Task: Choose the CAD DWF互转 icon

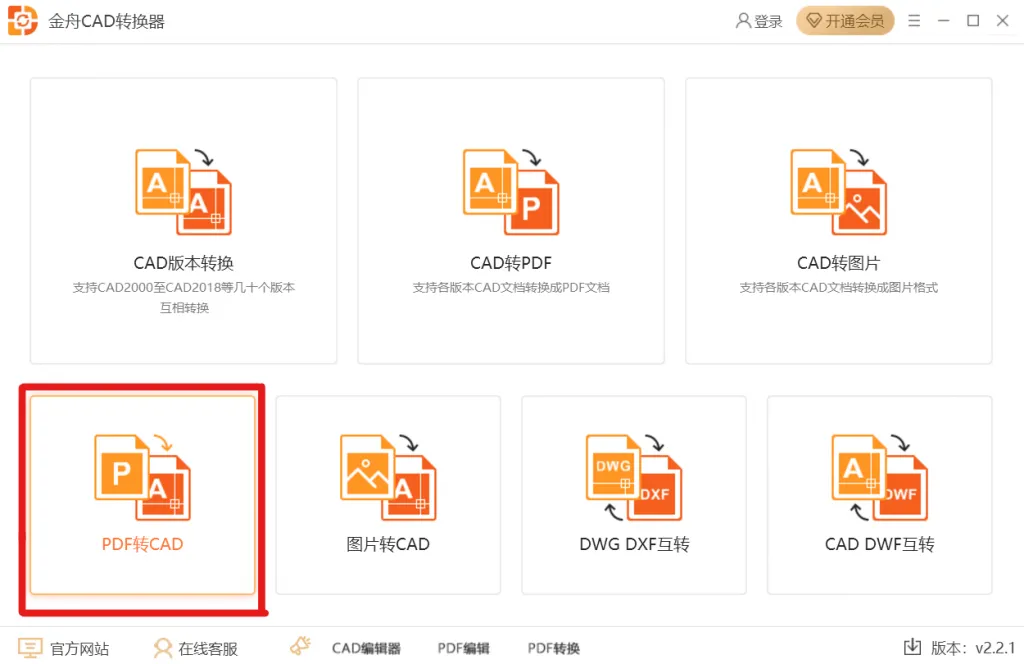Action: pyautogui.click(x=880, y=477)
